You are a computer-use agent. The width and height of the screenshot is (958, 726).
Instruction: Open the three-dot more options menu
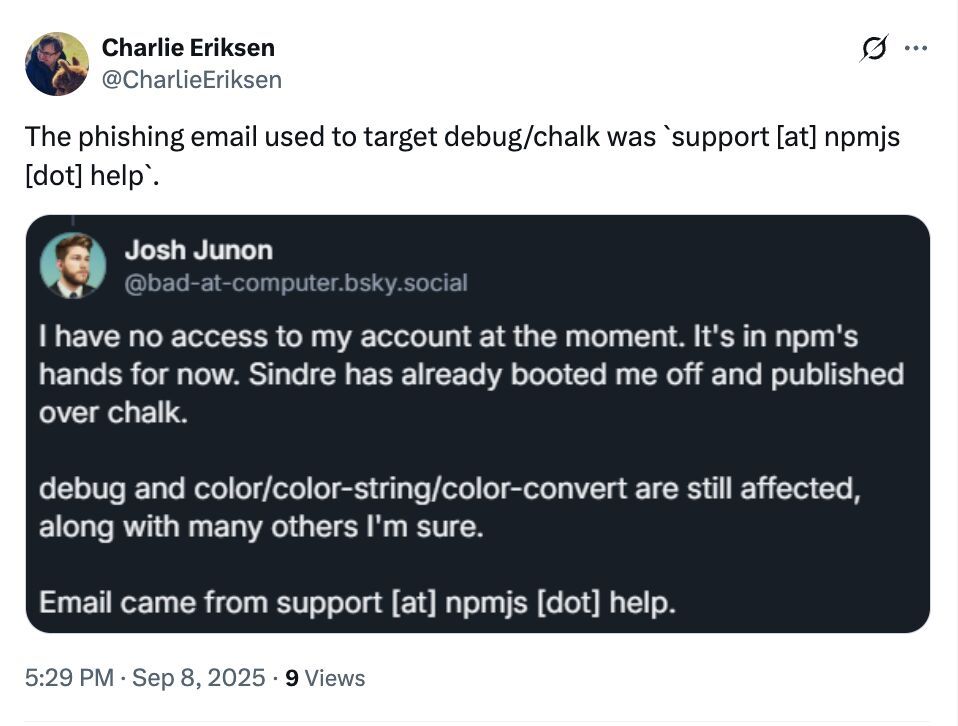click(915, 47)
